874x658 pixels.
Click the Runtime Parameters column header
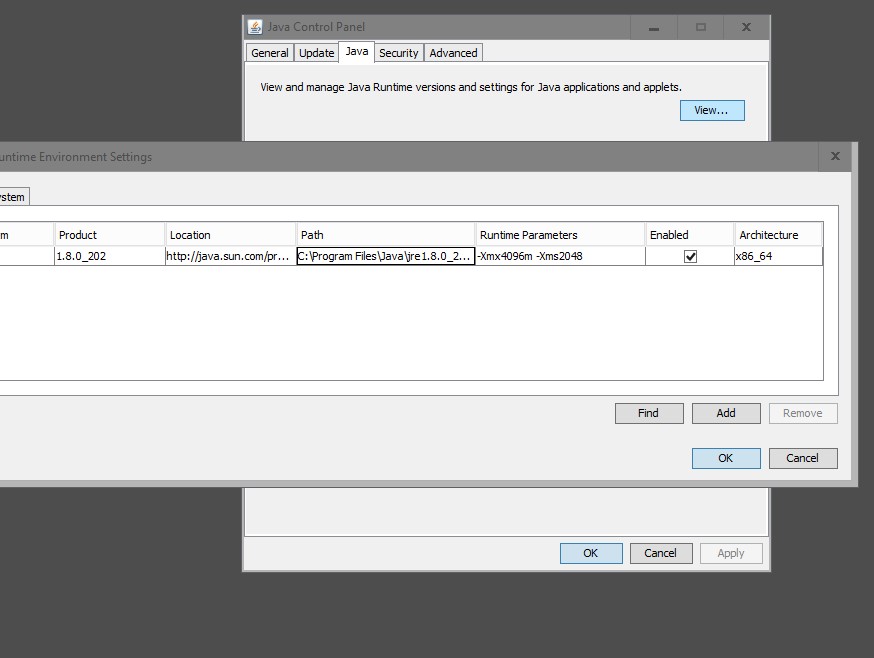(560, 235)
